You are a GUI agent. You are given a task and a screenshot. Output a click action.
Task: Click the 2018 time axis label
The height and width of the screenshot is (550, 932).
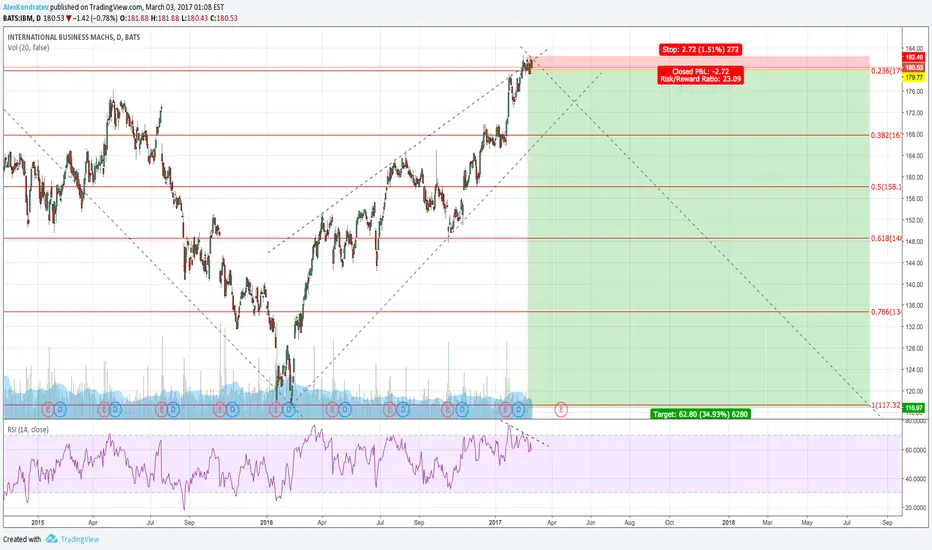click(728, 523)
